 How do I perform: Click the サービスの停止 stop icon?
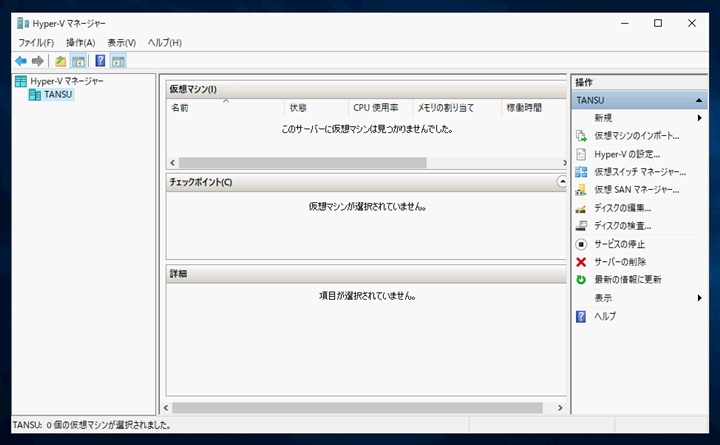tap(581, 244)
